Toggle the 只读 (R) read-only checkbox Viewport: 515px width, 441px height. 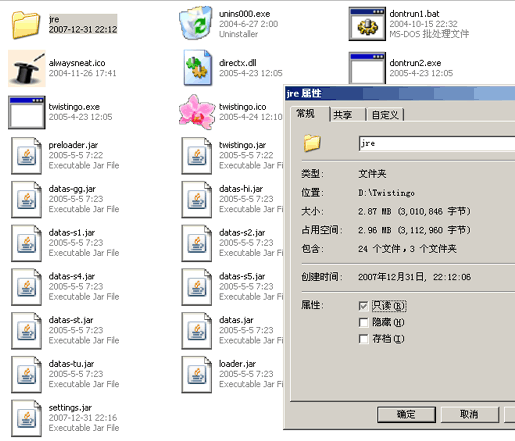point(363,306)
